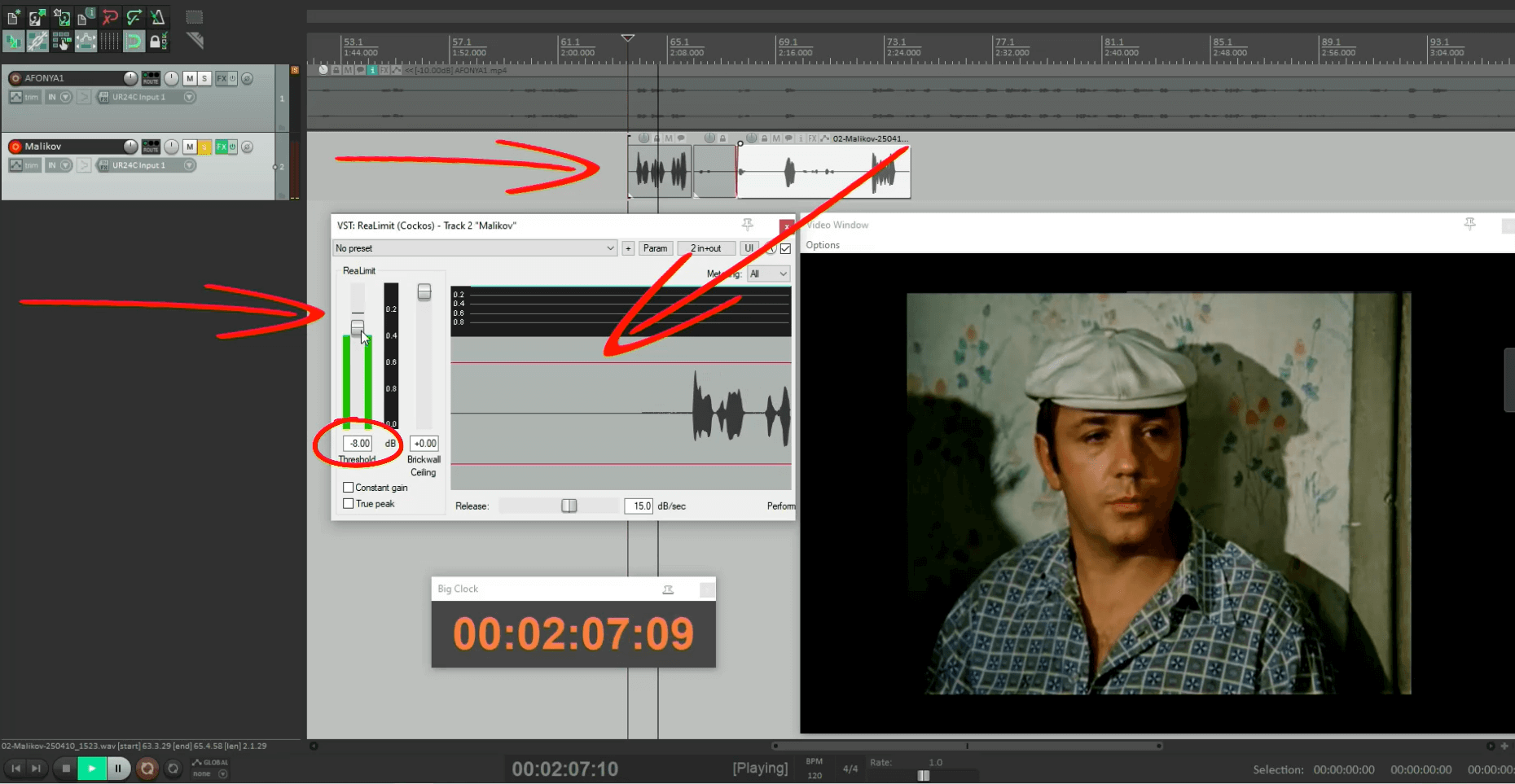Open Malikov's input FX button
This screenshot has height=784, width=1515.
103,165
